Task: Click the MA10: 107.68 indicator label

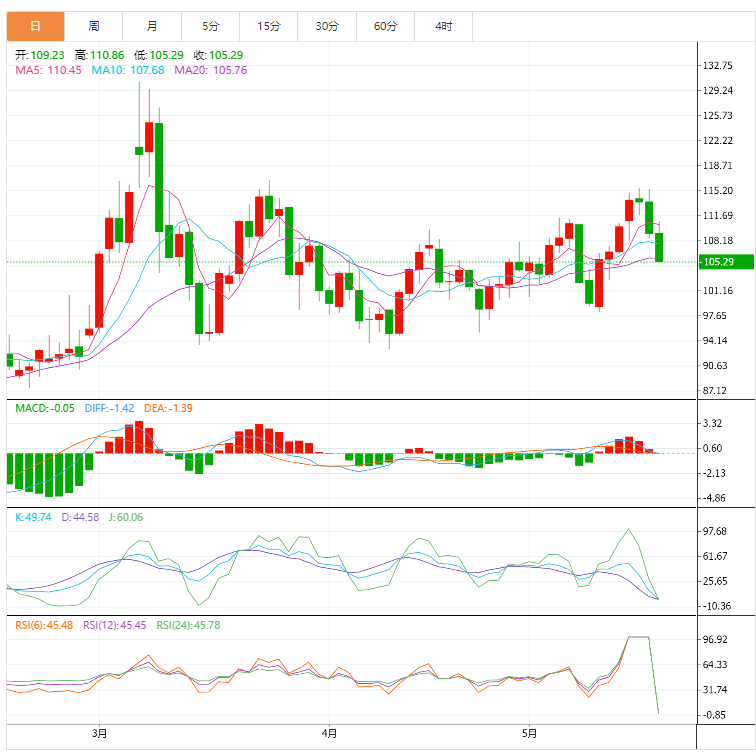Action: point(128,70)
